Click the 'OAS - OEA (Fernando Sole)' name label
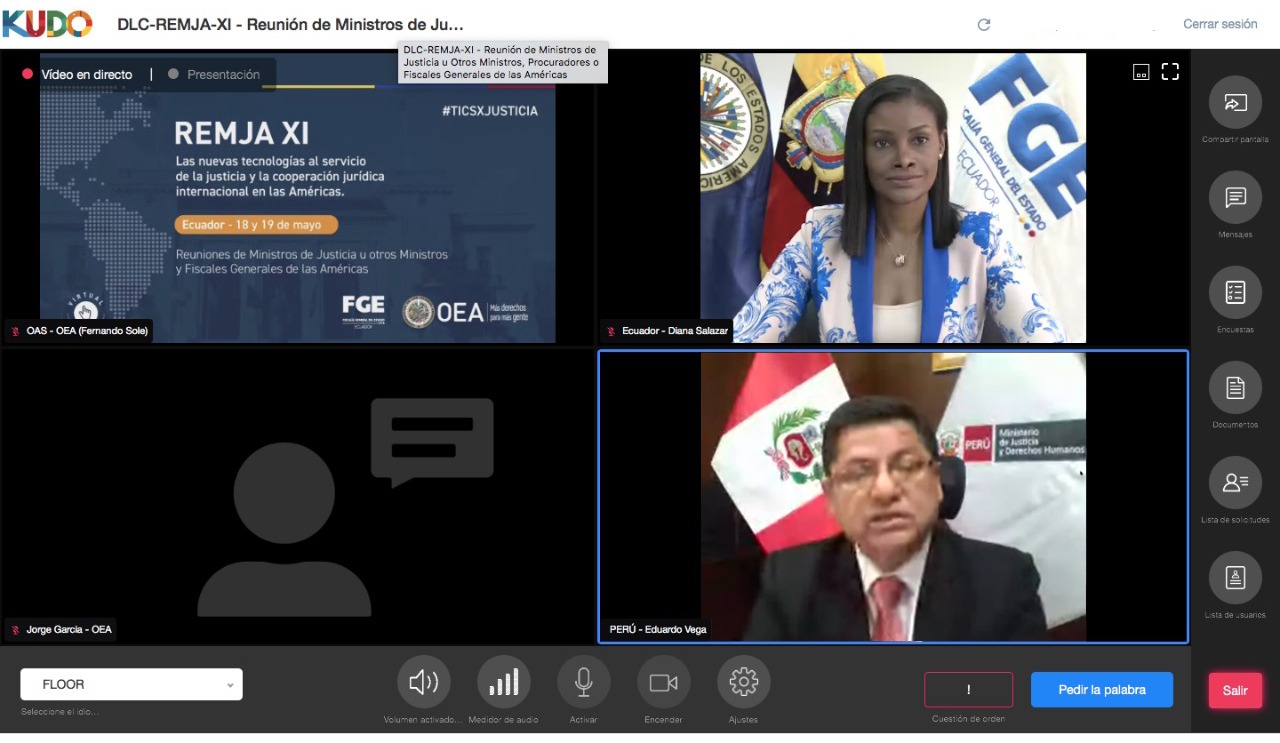The image size is (1280, 743). tap(88, 331)
